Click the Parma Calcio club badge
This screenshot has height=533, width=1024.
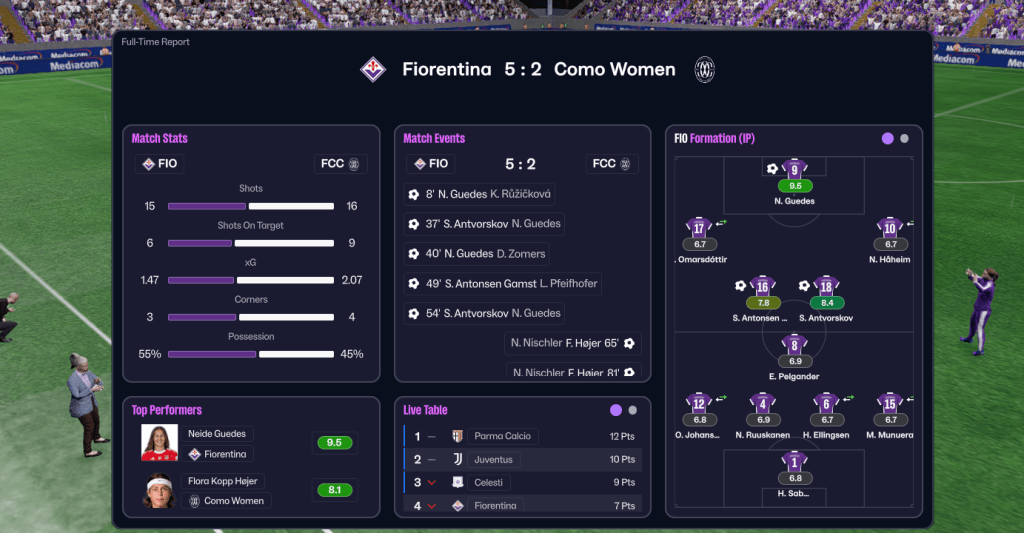point(458,436)
